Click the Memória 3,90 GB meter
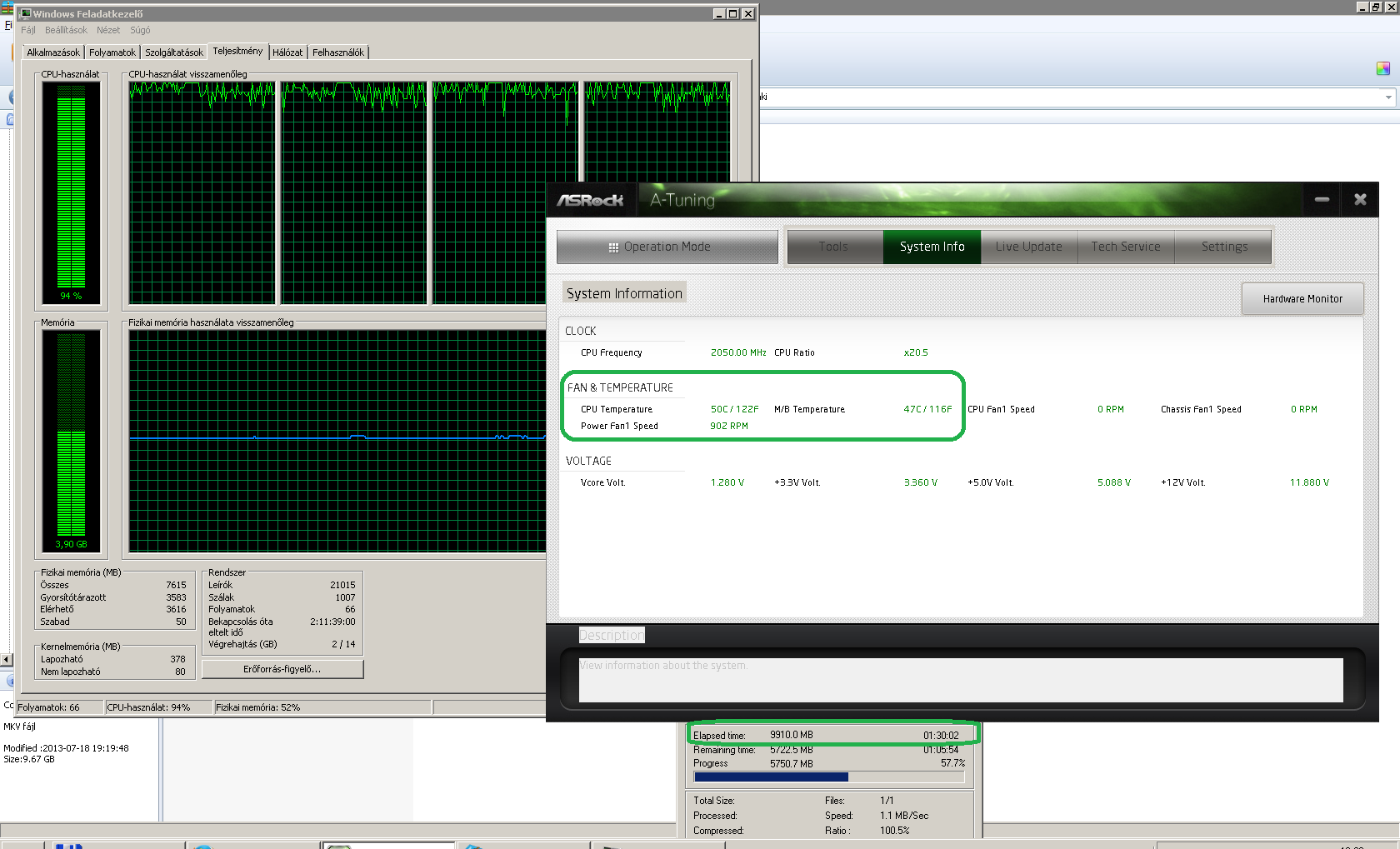 pyautogui.click(x=71, y=441)
